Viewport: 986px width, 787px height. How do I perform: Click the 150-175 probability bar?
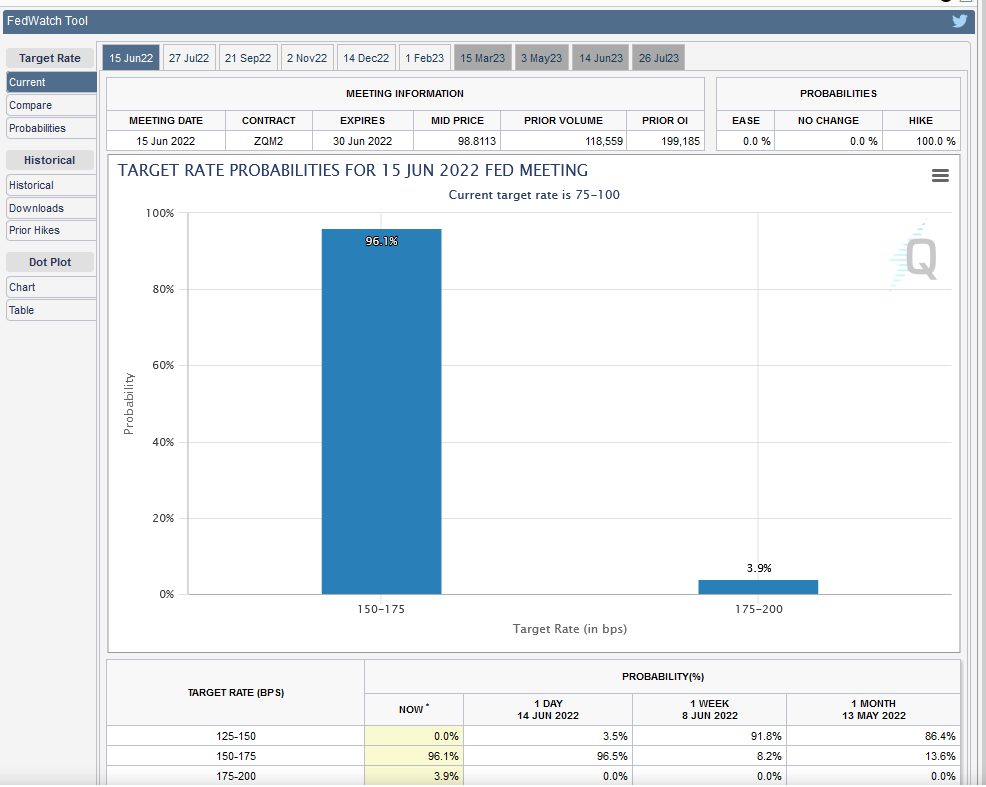click(381, 412)
